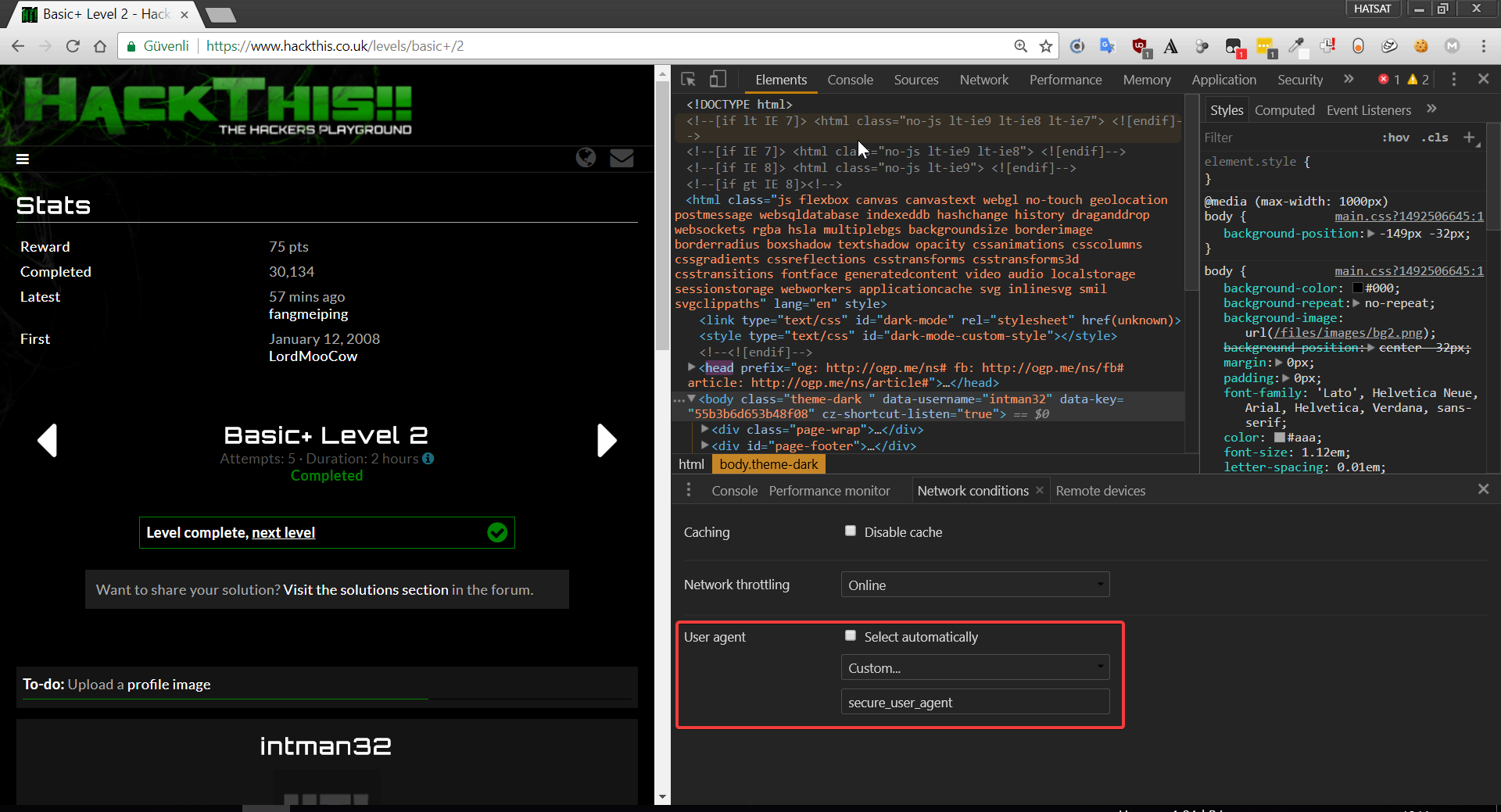Open the cookie editor extension icon

click(1421, 46)
